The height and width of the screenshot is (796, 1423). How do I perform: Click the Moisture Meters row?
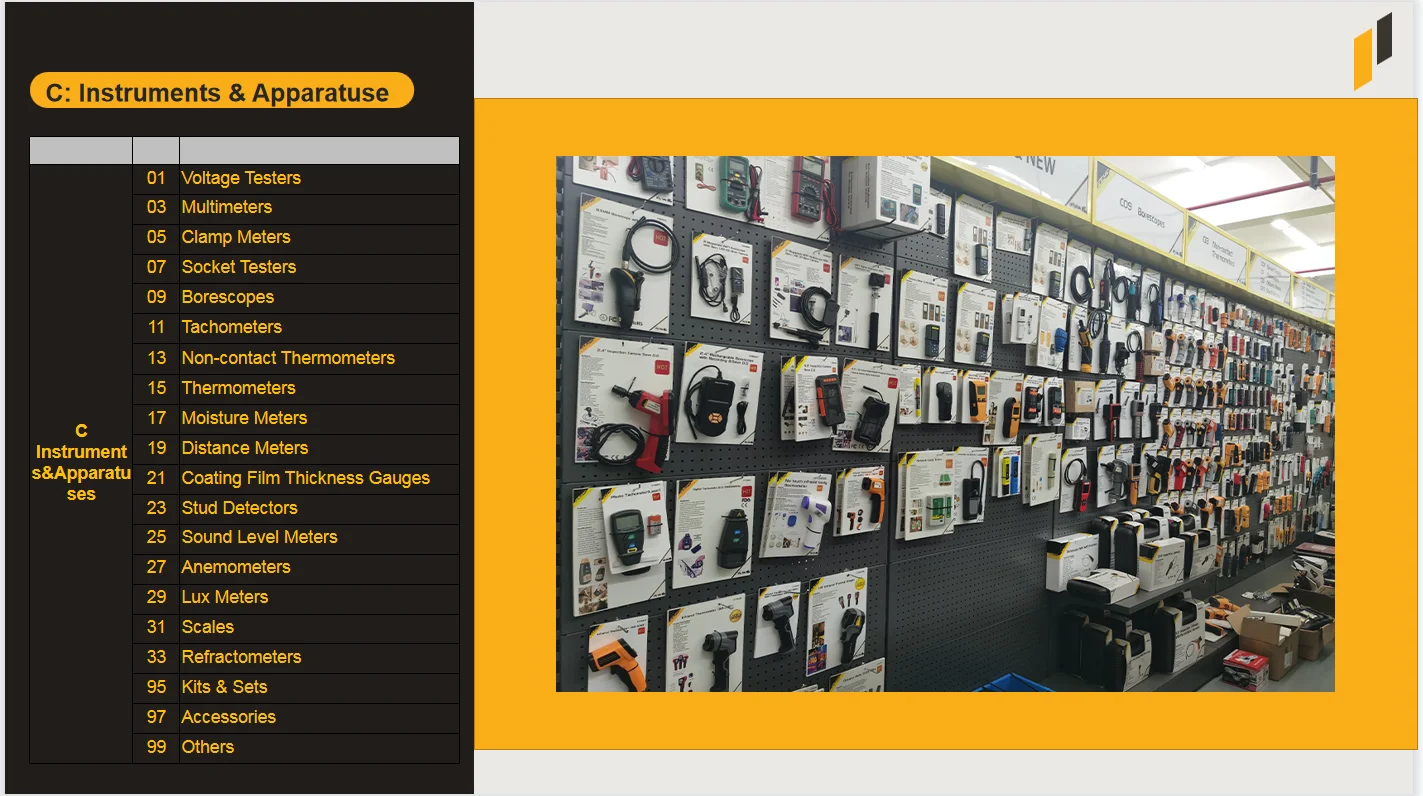coord(244,418)
